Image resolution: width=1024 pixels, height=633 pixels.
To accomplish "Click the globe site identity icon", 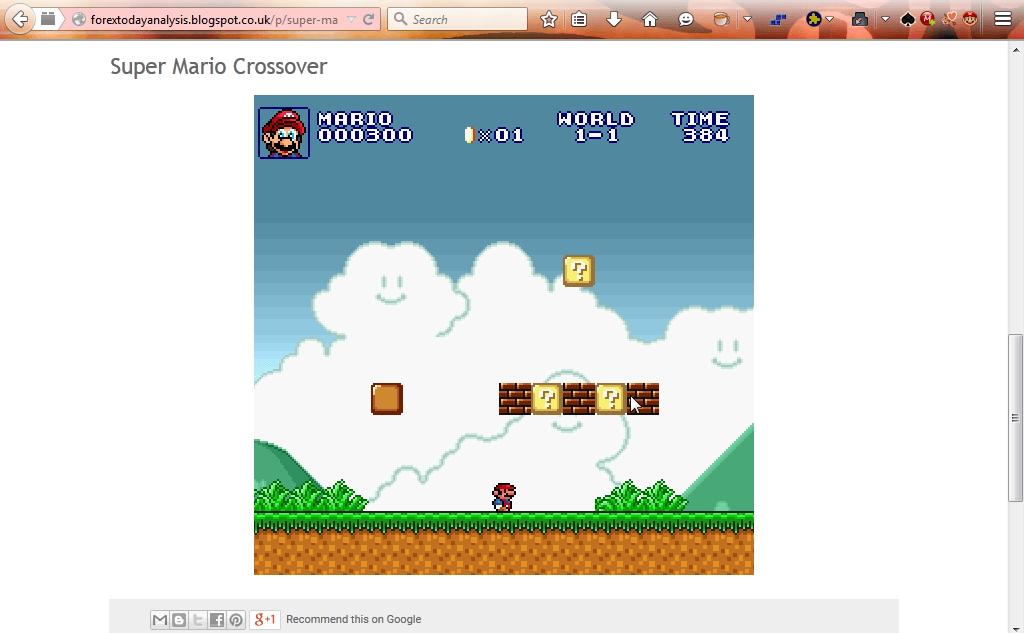I will (x=79, y=20).
